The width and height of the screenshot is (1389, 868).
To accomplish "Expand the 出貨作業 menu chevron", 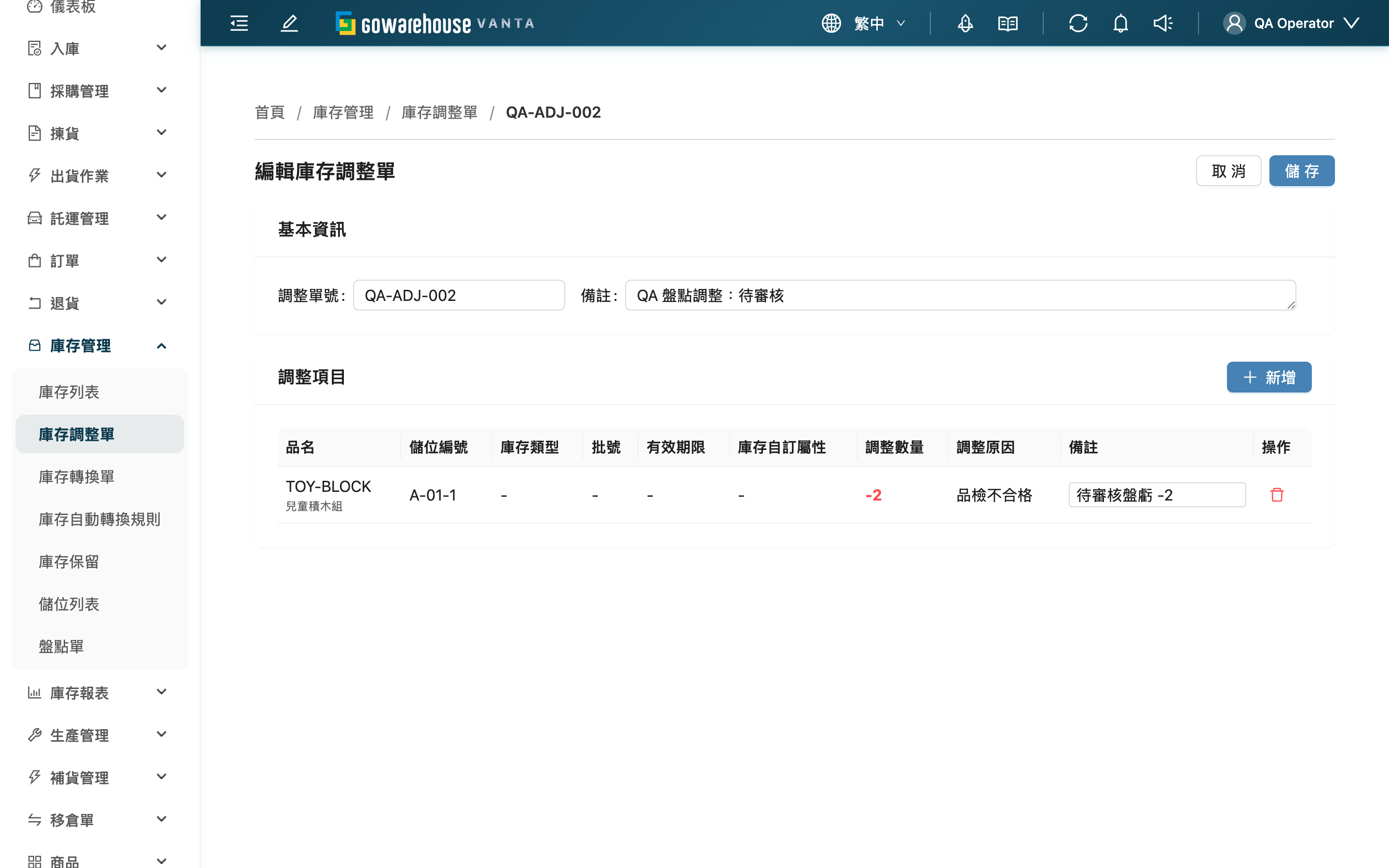I will pyautogui.click(x=162, y=175).
